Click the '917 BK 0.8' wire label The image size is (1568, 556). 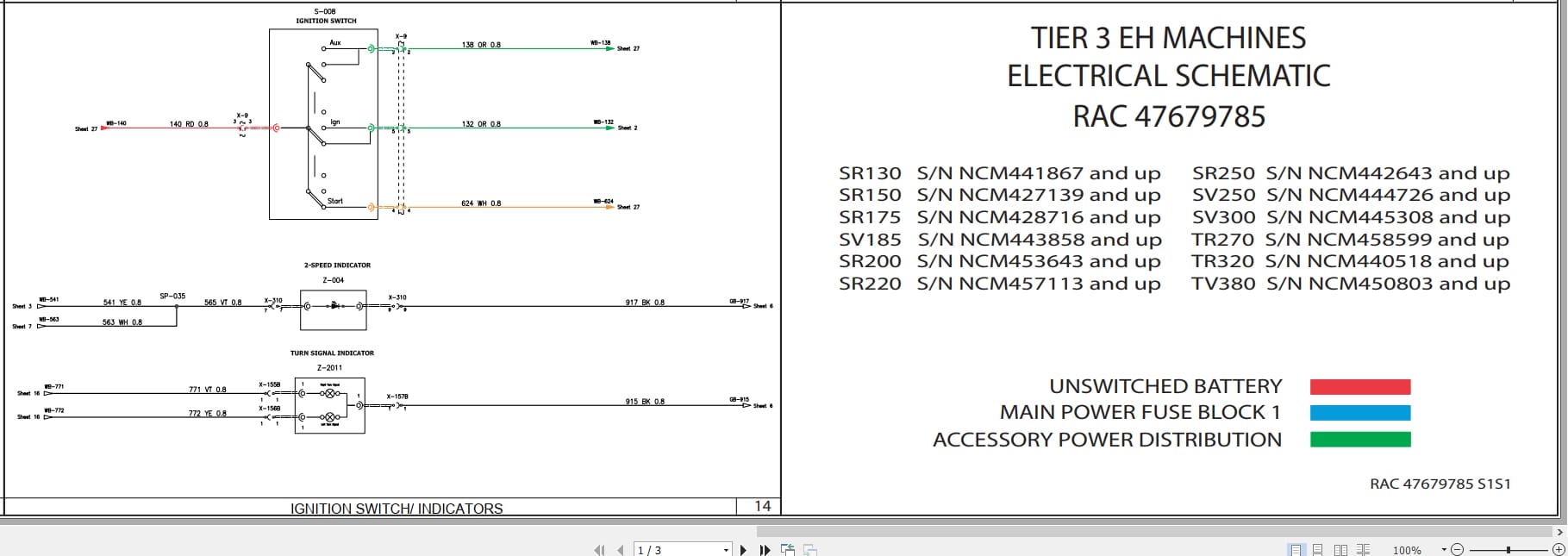coord(645,303)
